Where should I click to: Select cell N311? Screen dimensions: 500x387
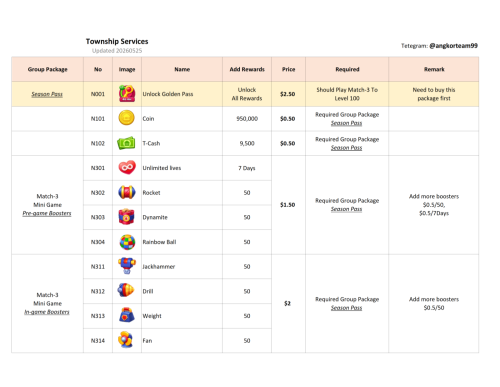[98, 267]
